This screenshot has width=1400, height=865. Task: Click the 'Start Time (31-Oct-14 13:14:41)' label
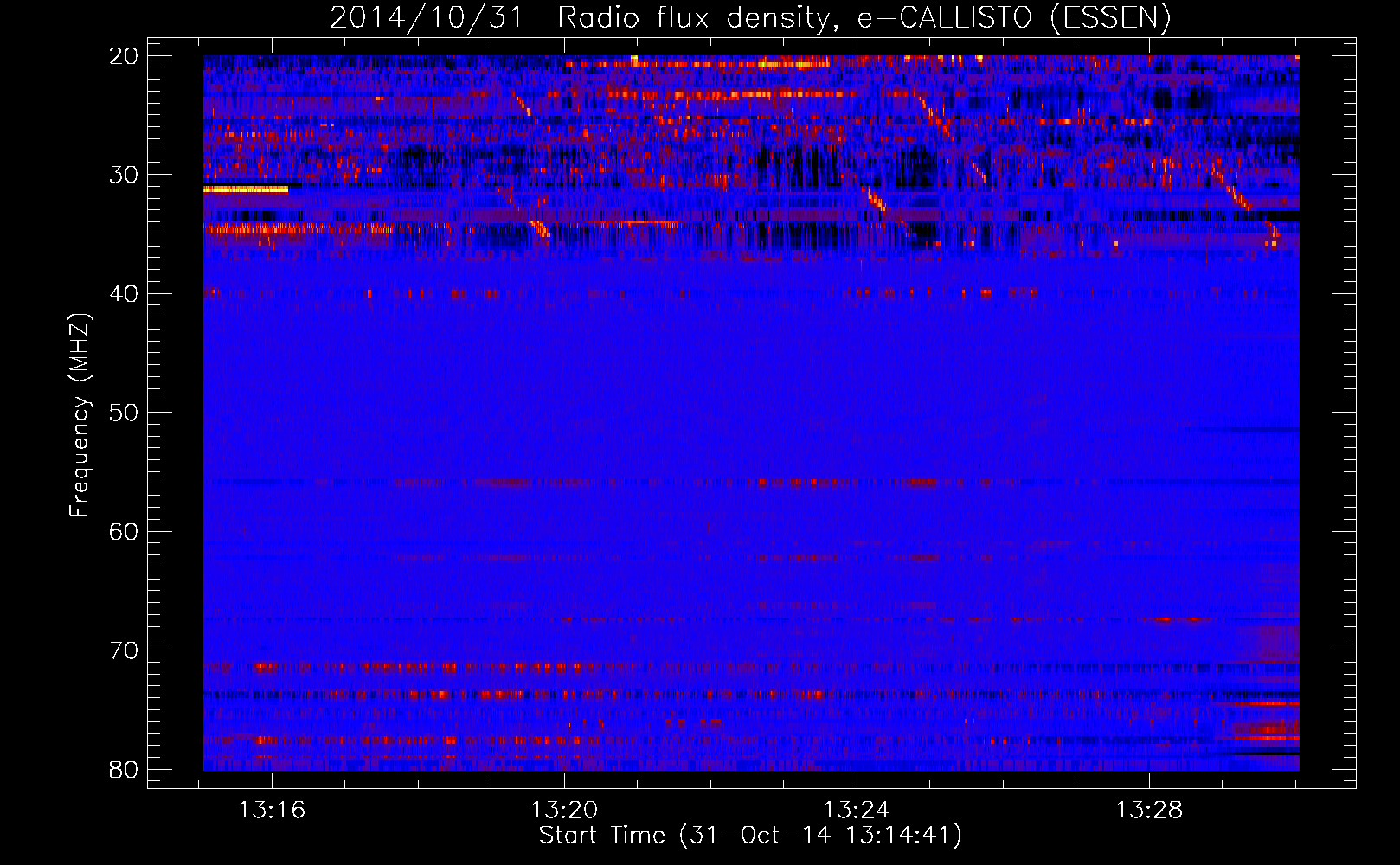click(750, 836)
